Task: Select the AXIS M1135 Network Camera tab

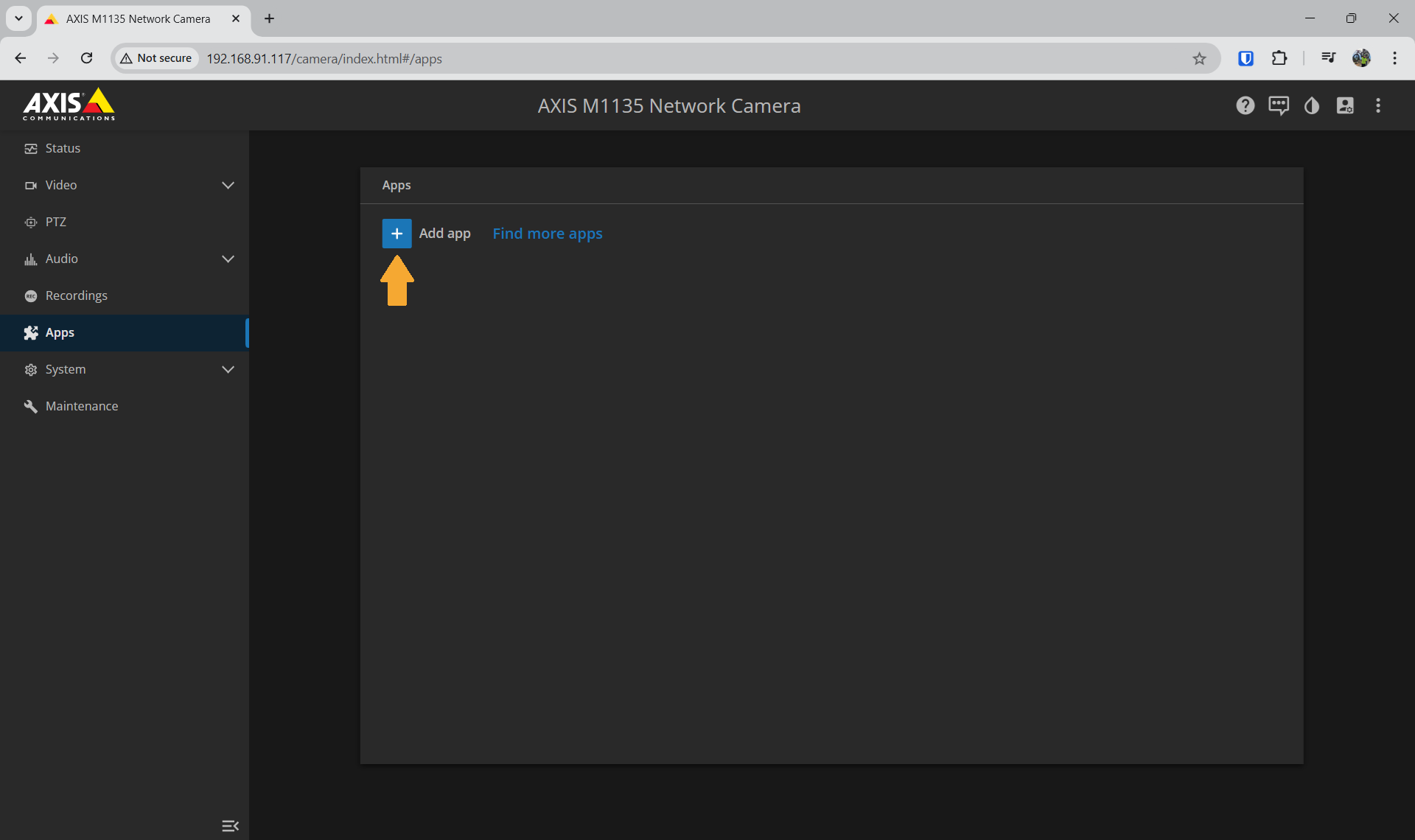Action: pos(144,19)
